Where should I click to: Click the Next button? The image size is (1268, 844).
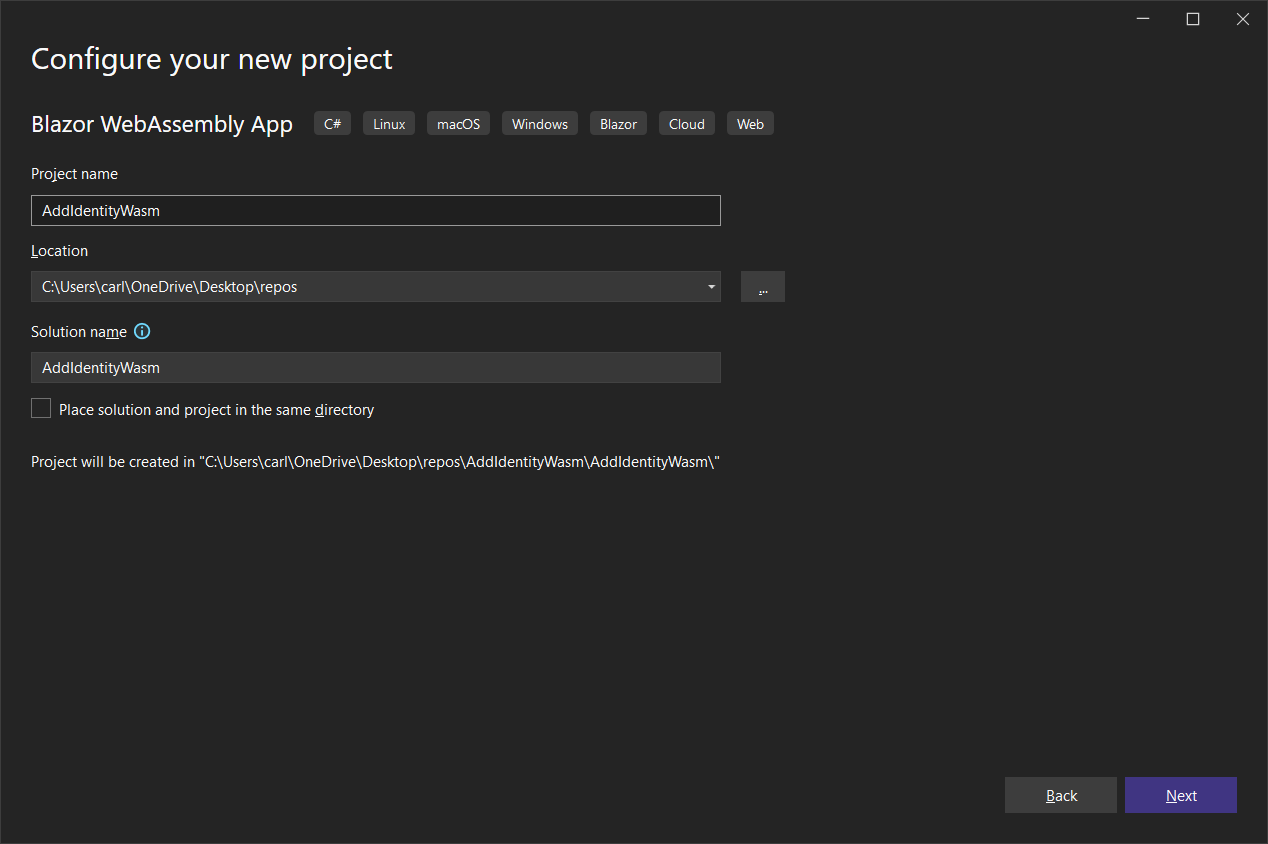(x=1181, y=795)
